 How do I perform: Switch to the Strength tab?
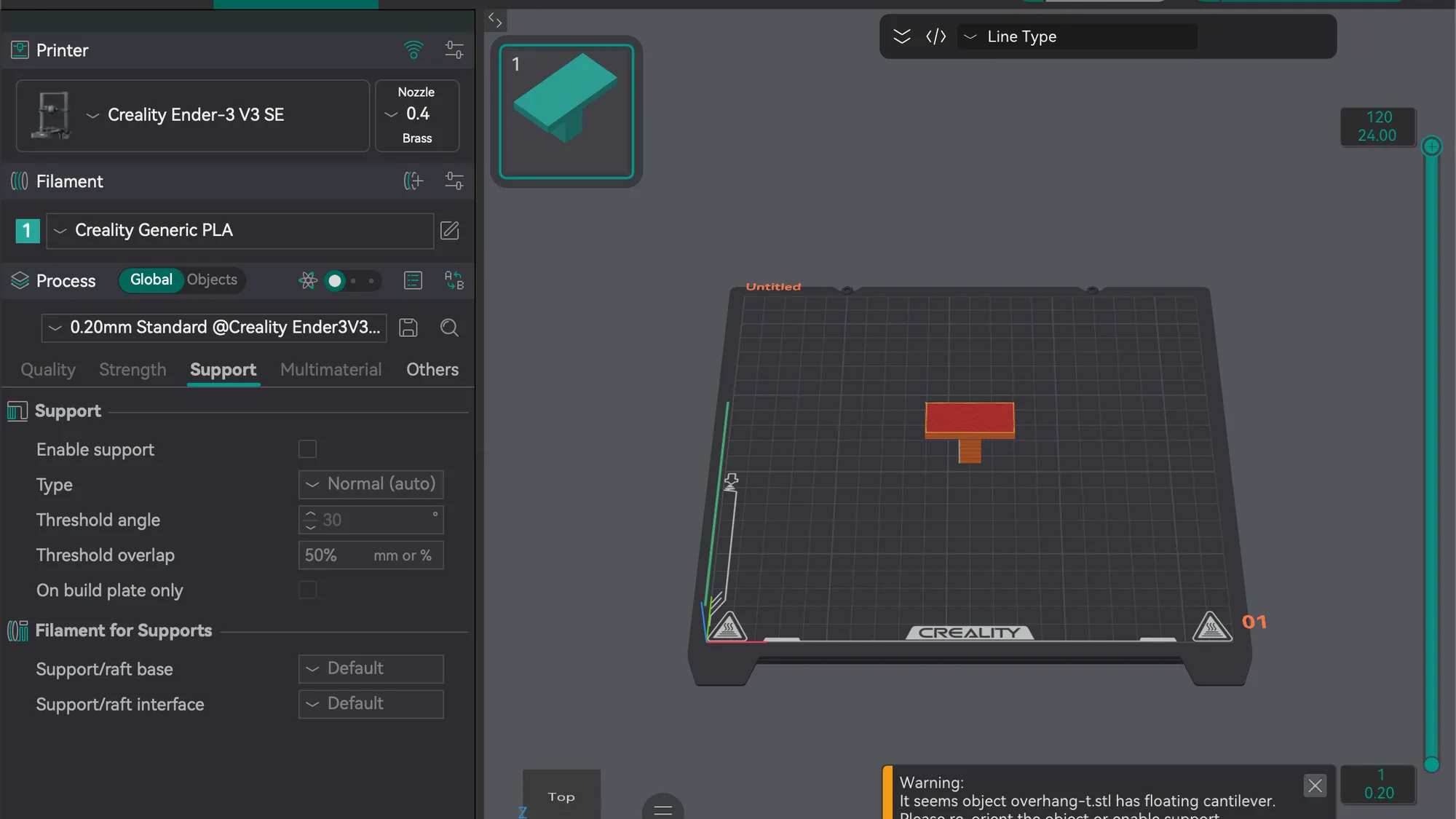click(132, 370)
